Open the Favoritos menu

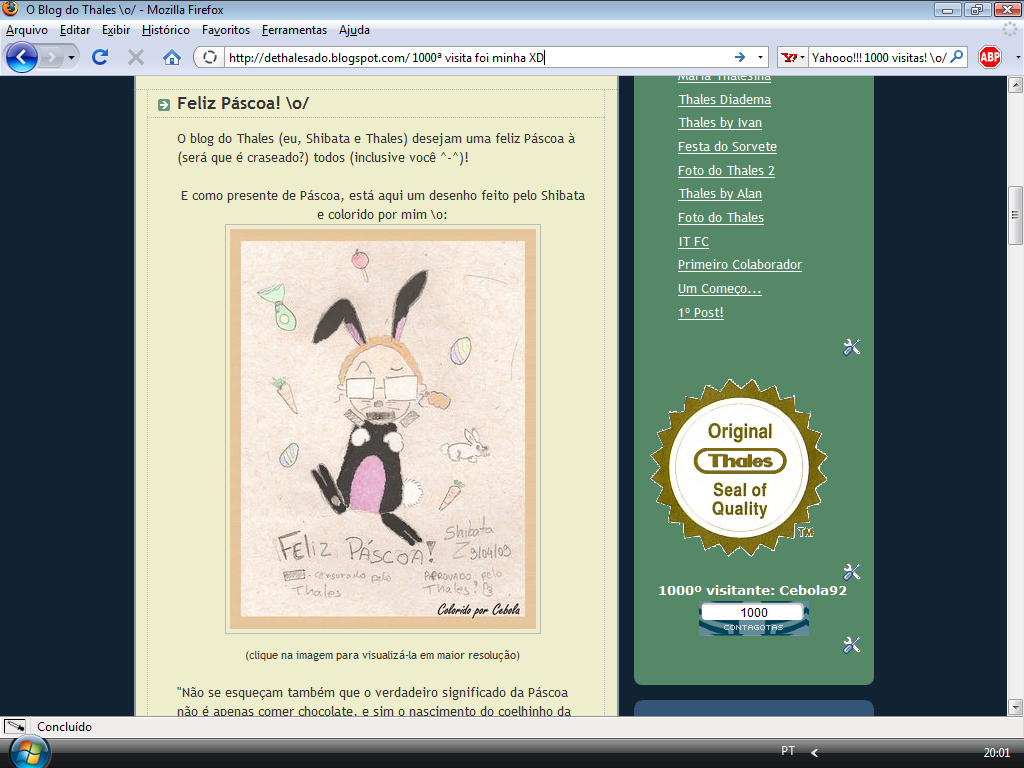click(226, 30)
